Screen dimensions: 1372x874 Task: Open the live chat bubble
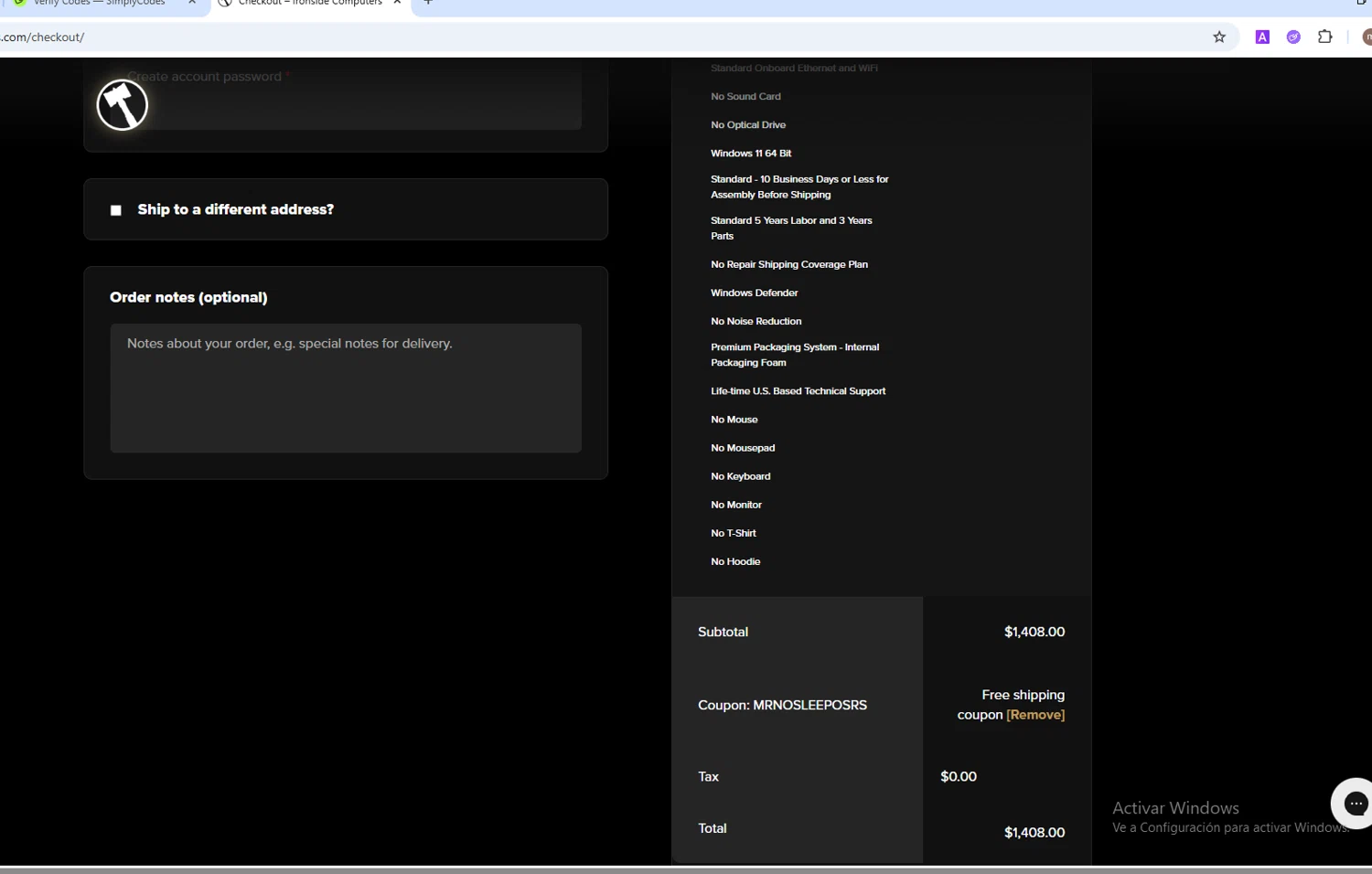[1355, 804]
